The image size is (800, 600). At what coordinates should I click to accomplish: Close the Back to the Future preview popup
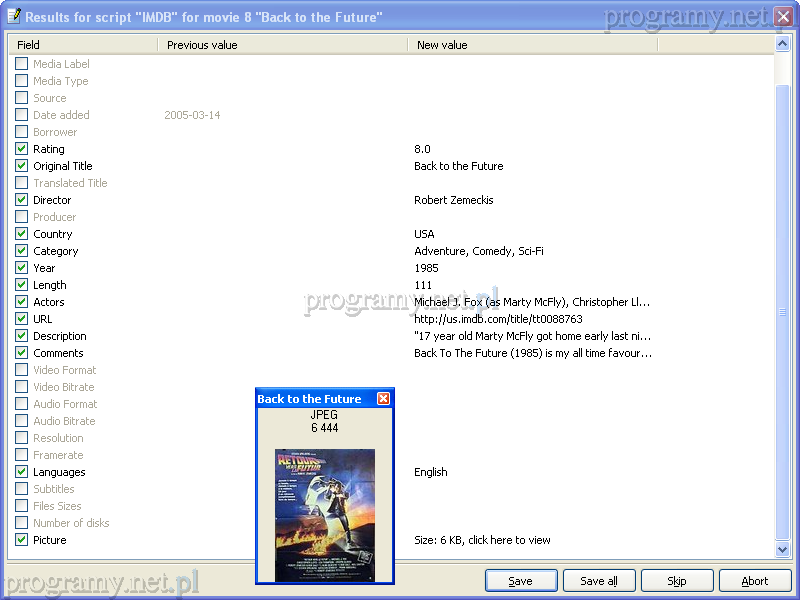coord(383,399)
